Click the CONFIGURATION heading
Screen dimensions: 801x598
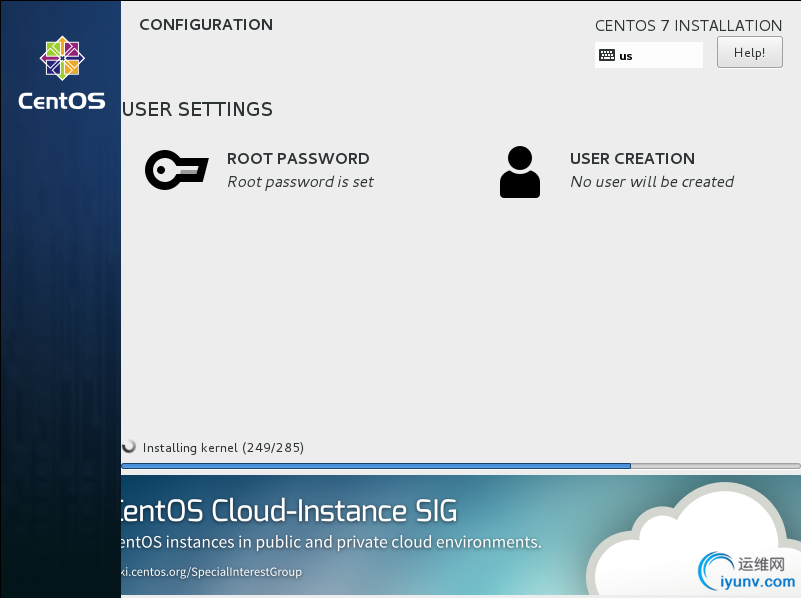206,25
